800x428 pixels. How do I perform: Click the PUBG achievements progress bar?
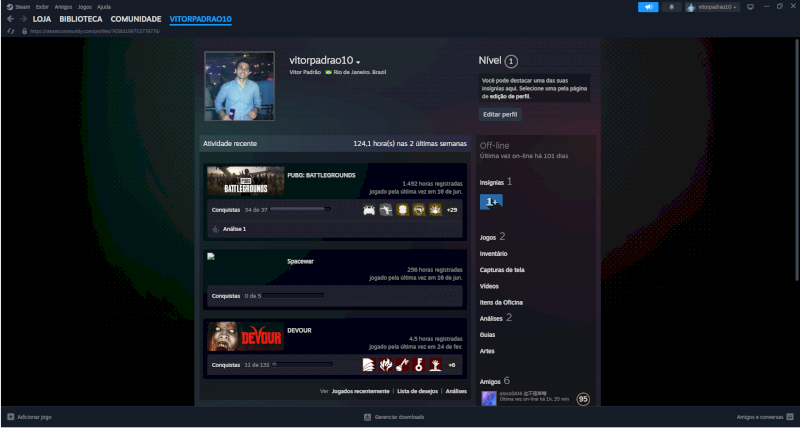coord(301,209)
